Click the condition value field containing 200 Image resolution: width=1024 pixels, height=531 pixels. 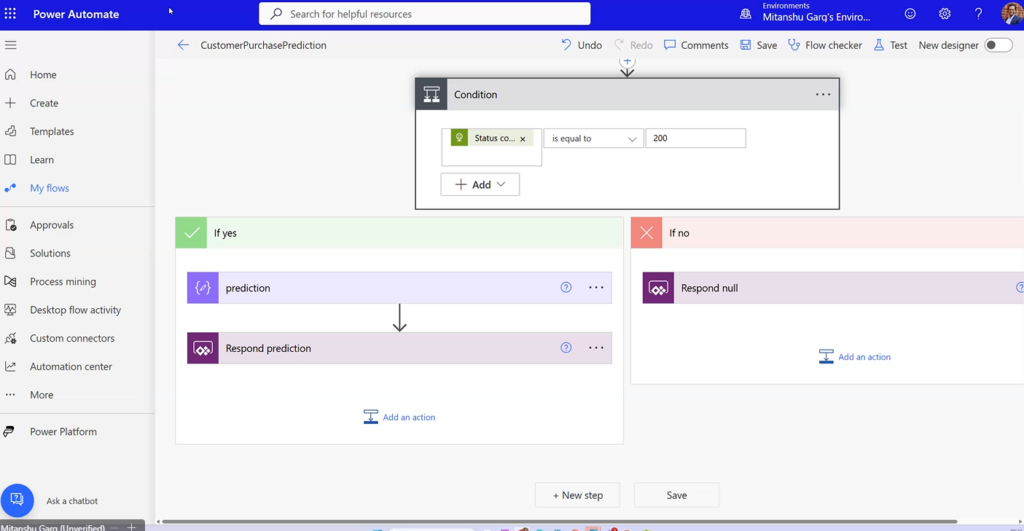[x=695, y=139]
